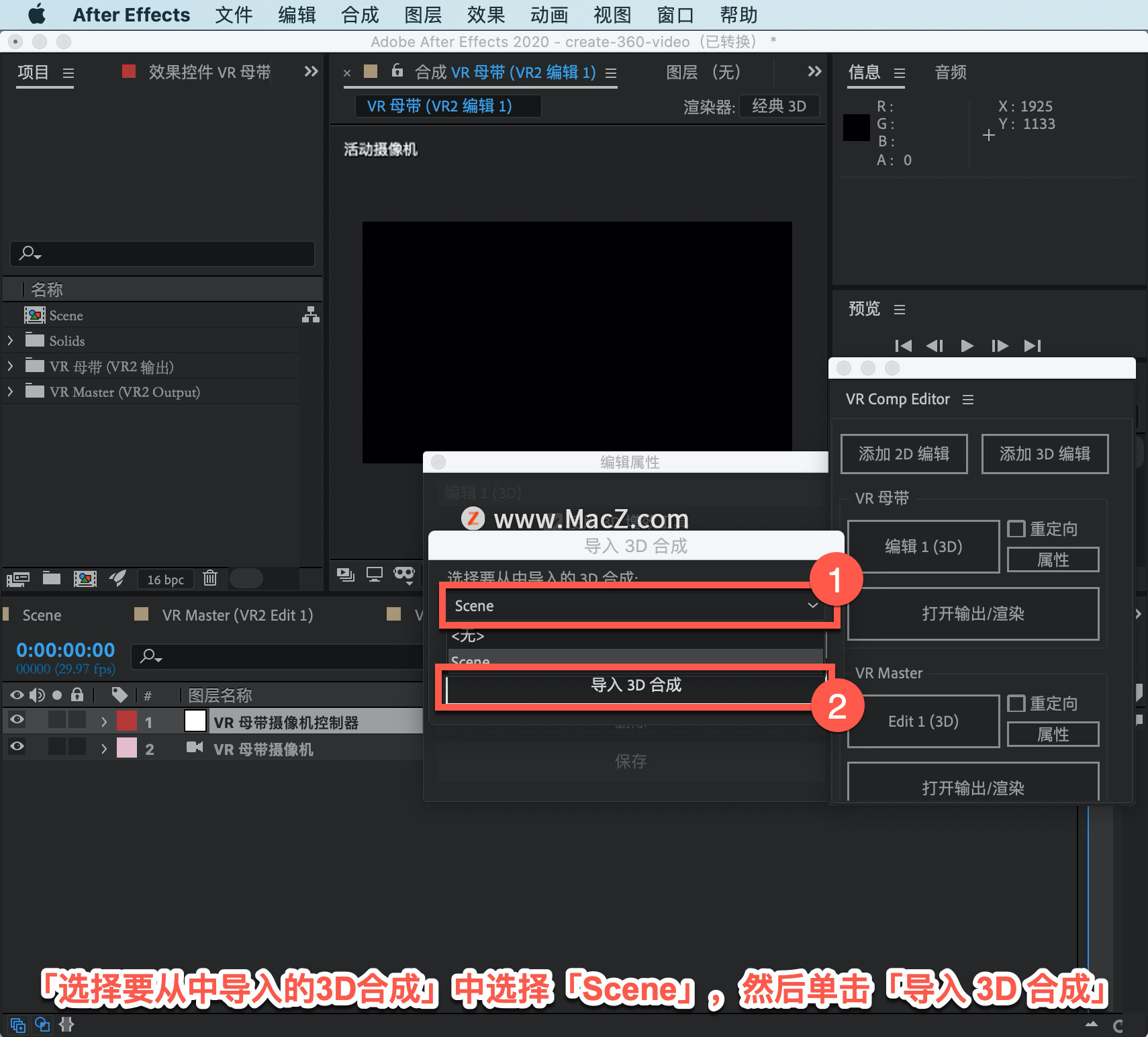Viewport: 1148px width, 1037px height.
Task: Open the flowchart icon next to Scene
Action: click(310, 314)
